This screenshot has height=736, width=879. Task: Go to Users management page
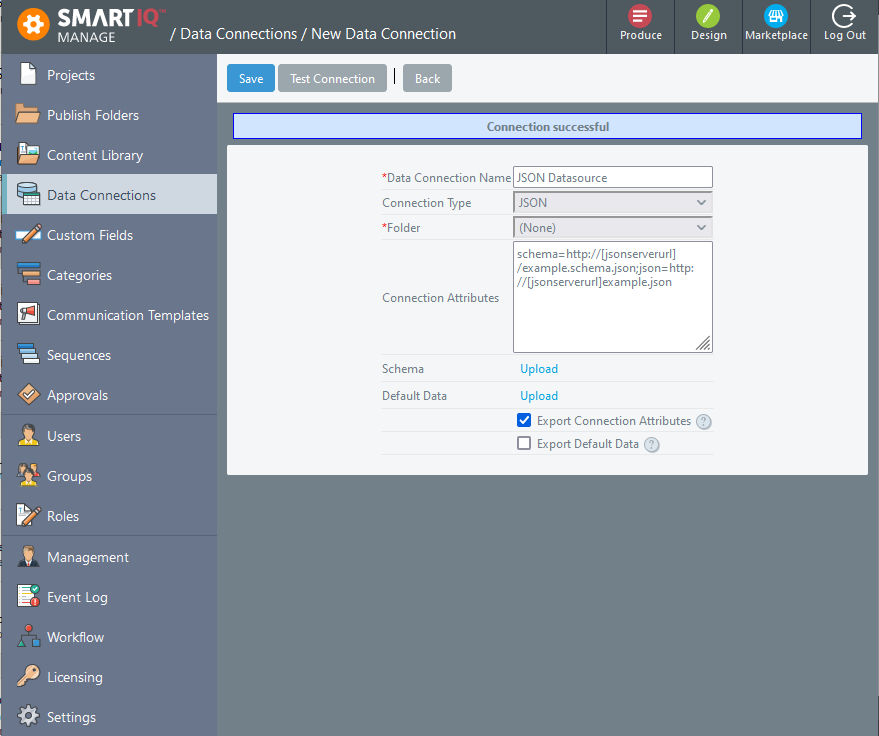click(64, 436)
